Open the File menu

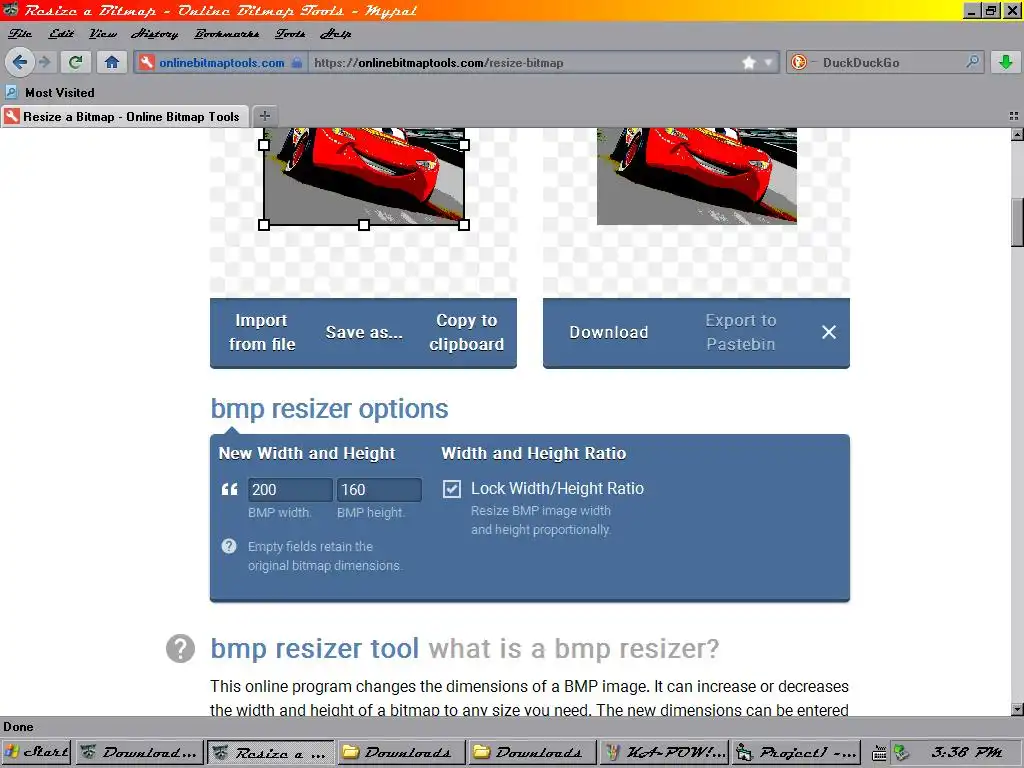tap(20, 33)
